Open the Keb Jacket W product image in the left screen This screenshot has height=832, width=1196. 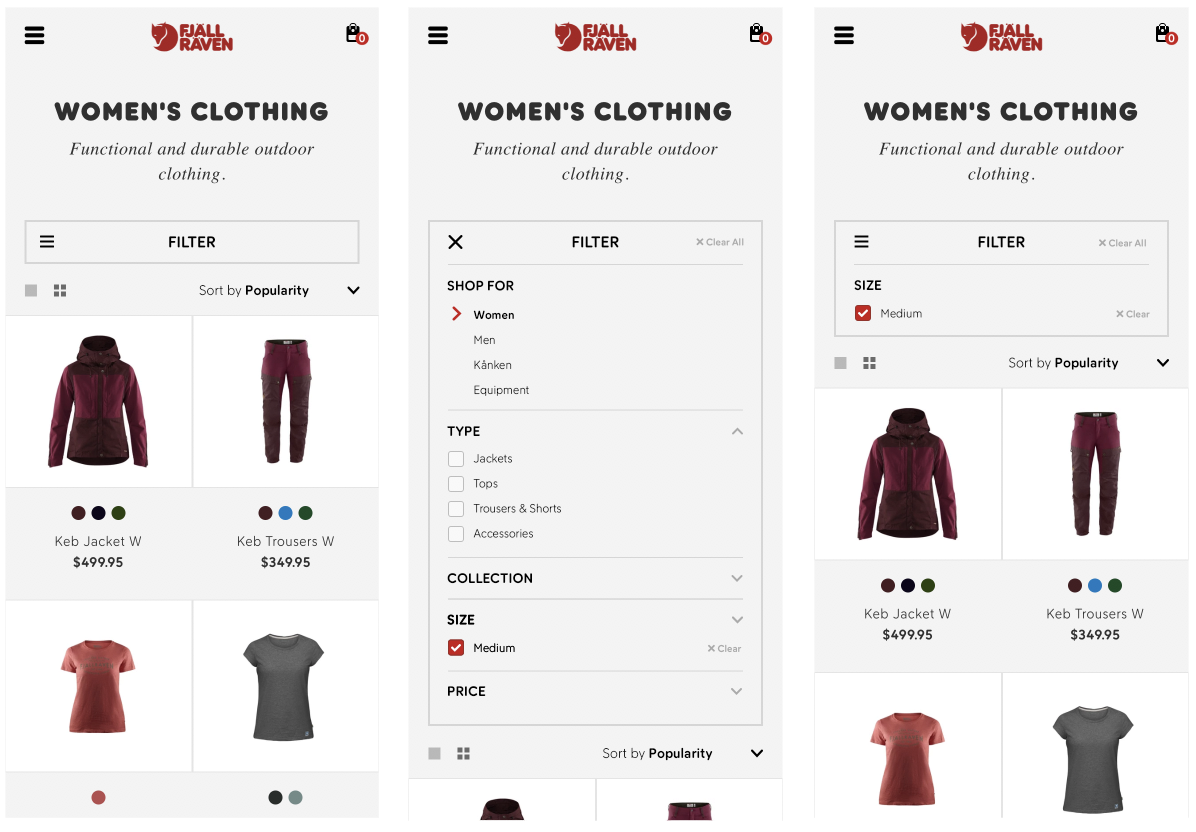click(x=98, y=401)
